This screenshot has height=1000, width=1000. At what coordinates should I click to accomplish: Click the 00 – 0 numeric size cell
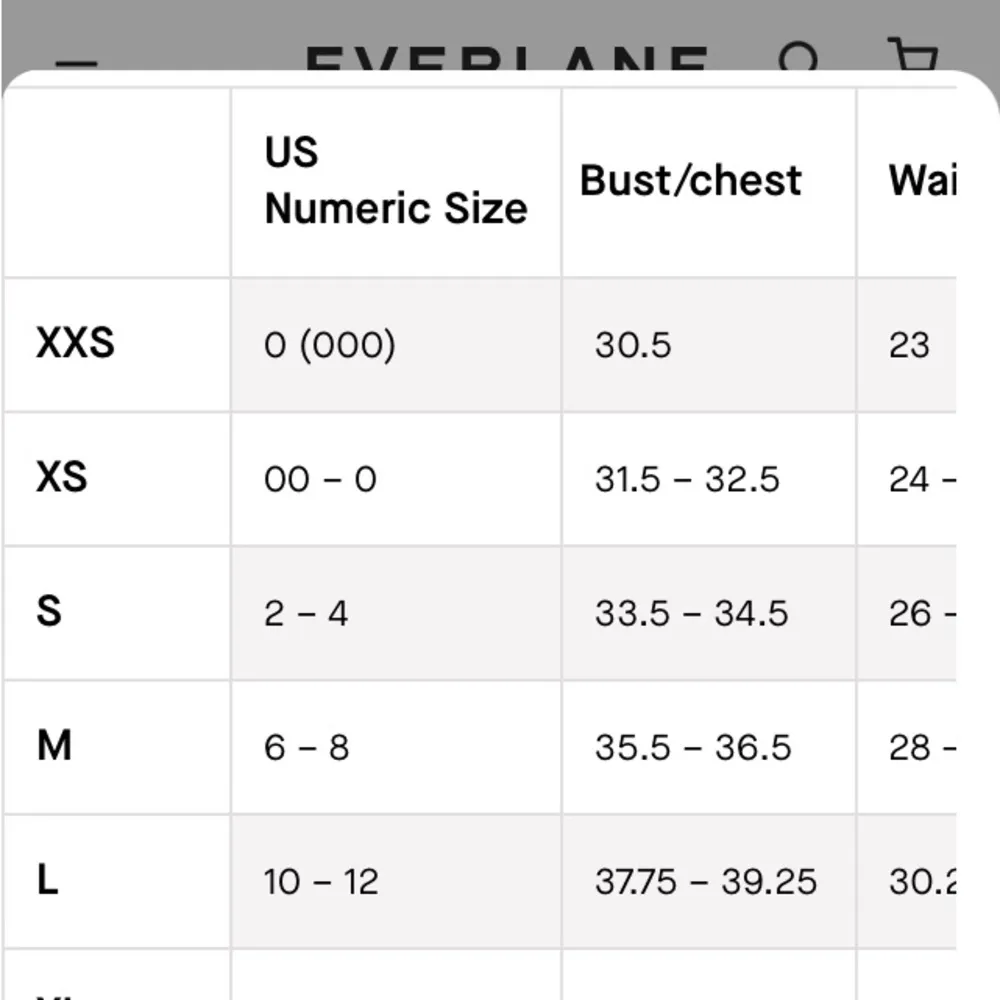coord(320,479)
